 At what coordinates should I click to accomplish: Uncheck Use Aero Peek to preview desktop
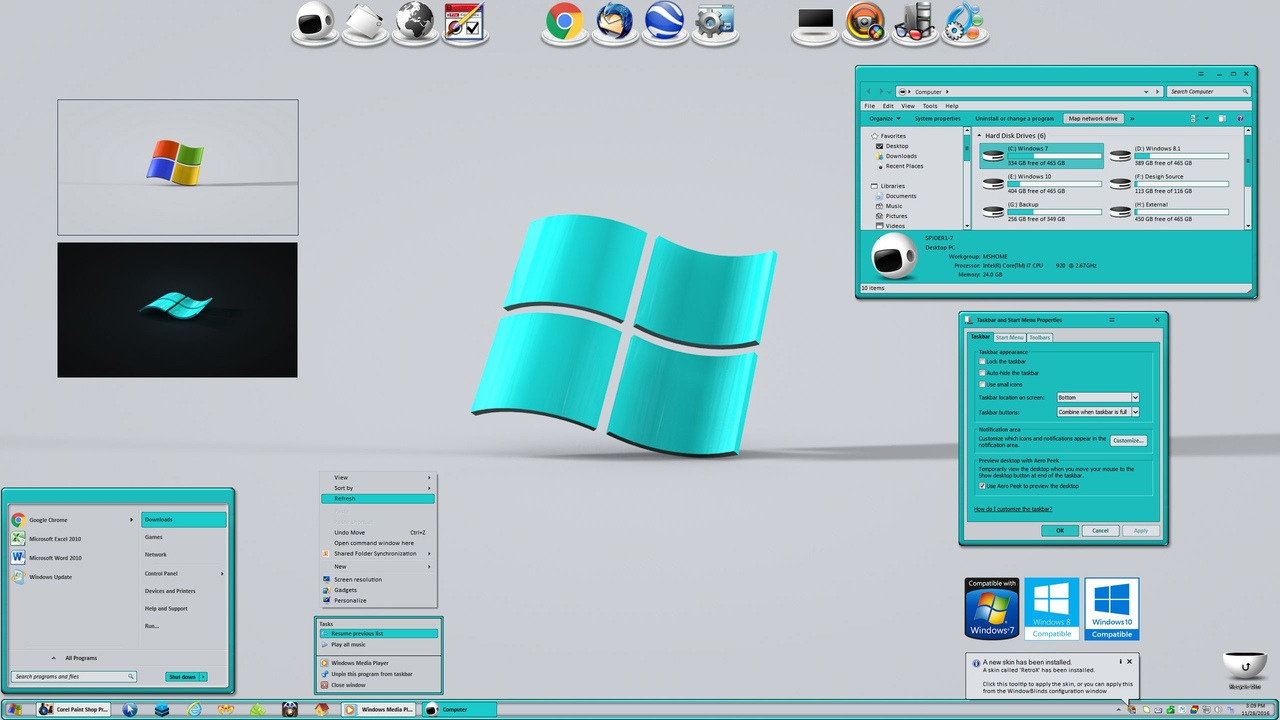[982, 486]
